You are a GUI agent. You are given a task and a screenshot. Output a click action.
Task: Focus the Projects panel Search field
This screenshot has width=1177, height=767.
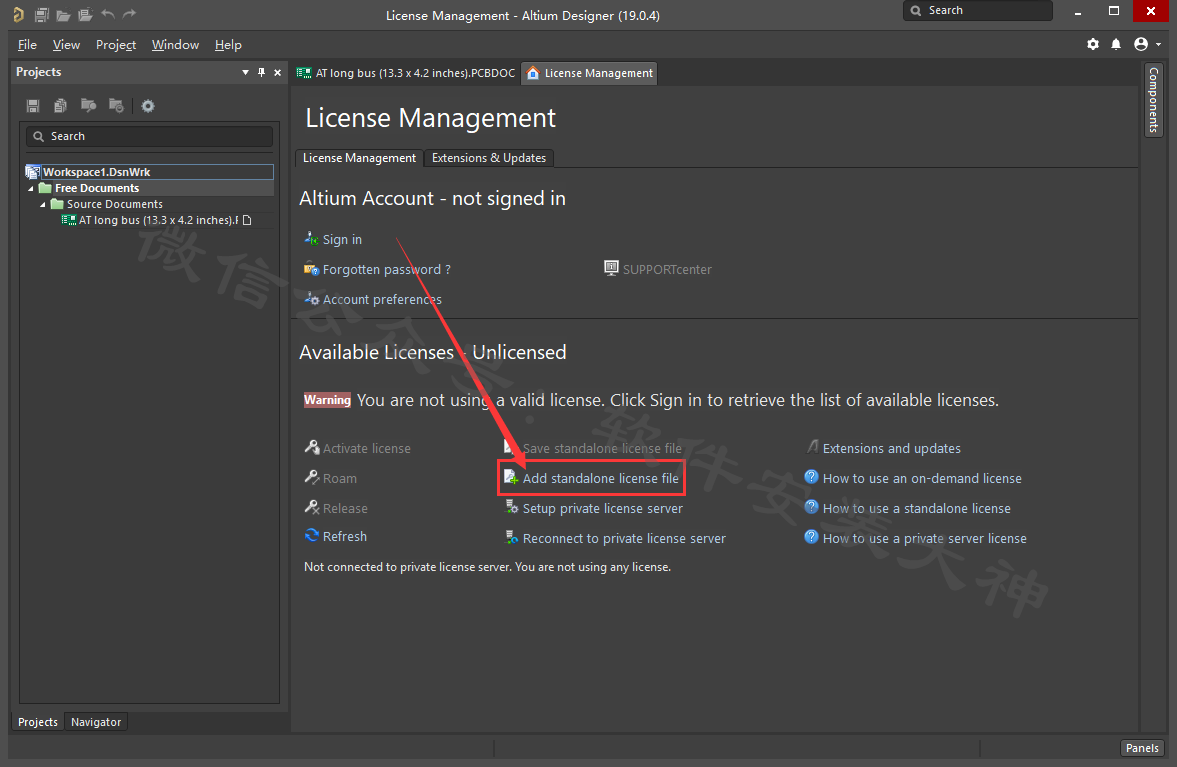149,136
